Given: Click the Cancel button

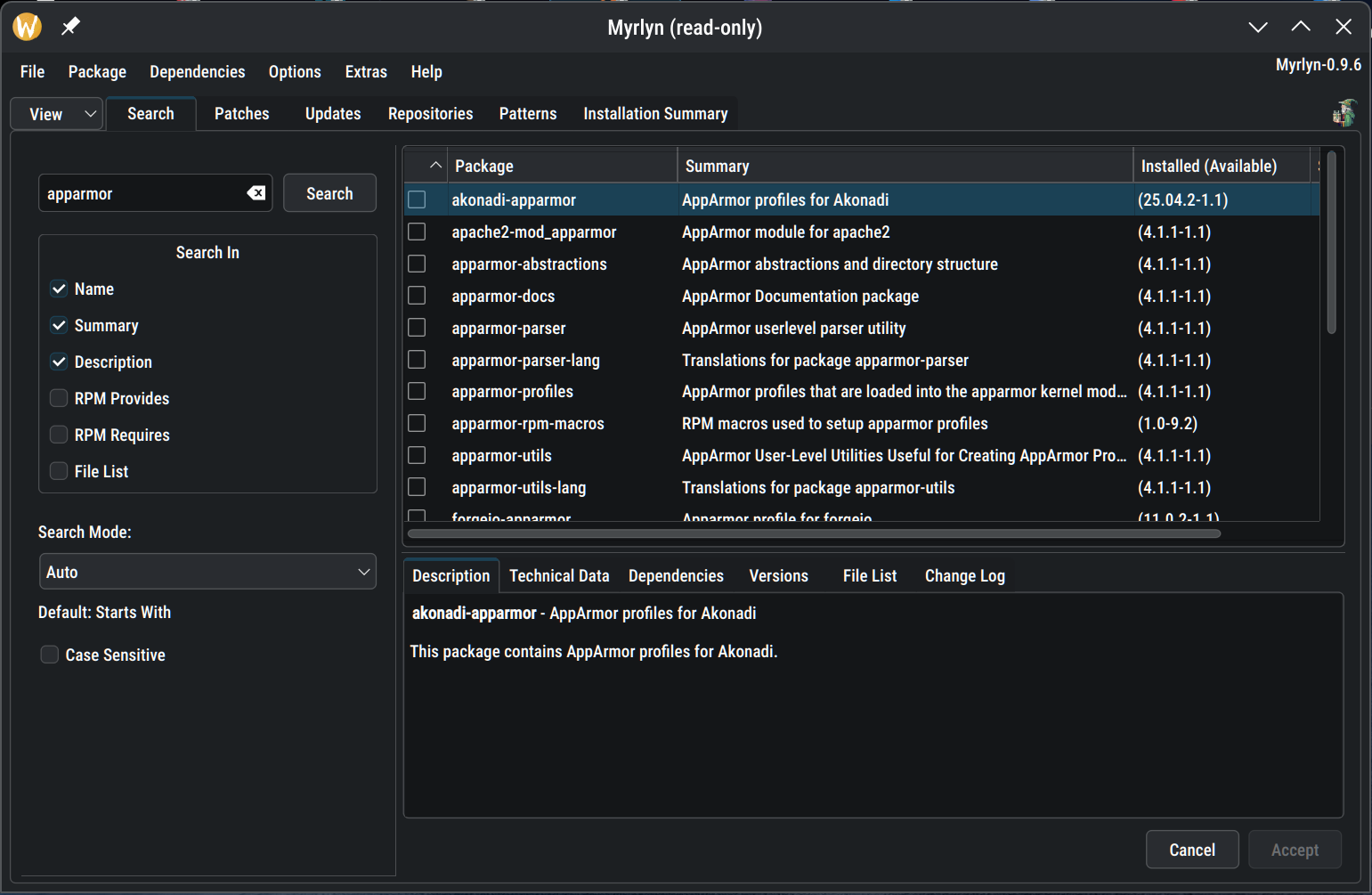Looking at the screenshot, I should (x=1192, y=850).
